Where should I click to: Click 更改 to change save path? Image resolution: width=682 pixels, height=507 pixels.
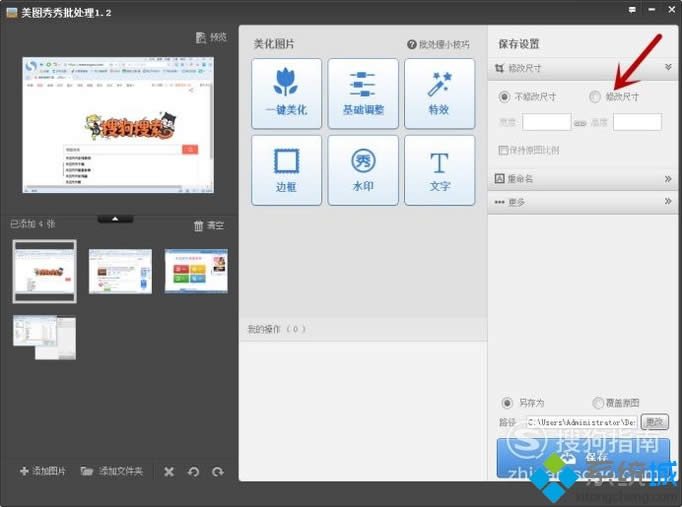tap(654, 422)
